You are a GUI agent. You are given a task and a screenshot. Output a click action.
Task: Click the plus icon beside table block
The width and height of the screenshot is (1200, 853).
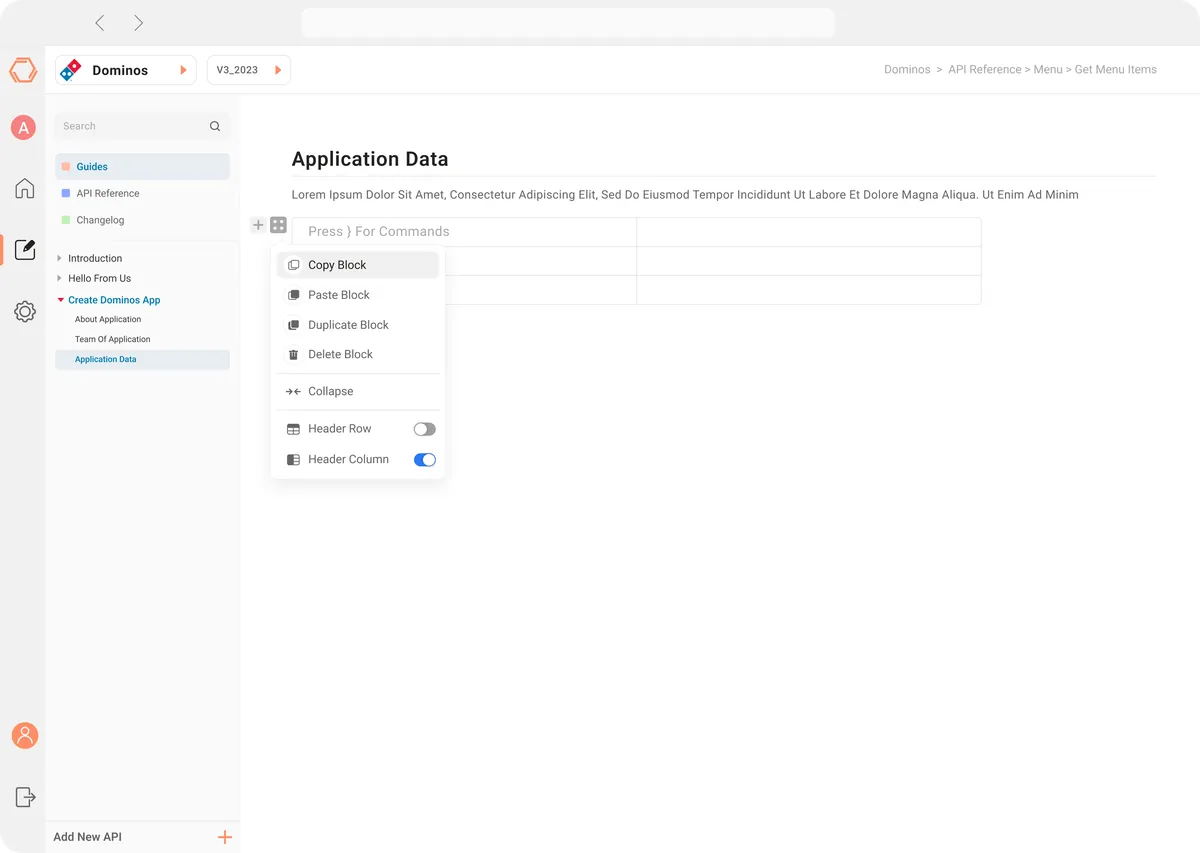(x=258, y=225)
